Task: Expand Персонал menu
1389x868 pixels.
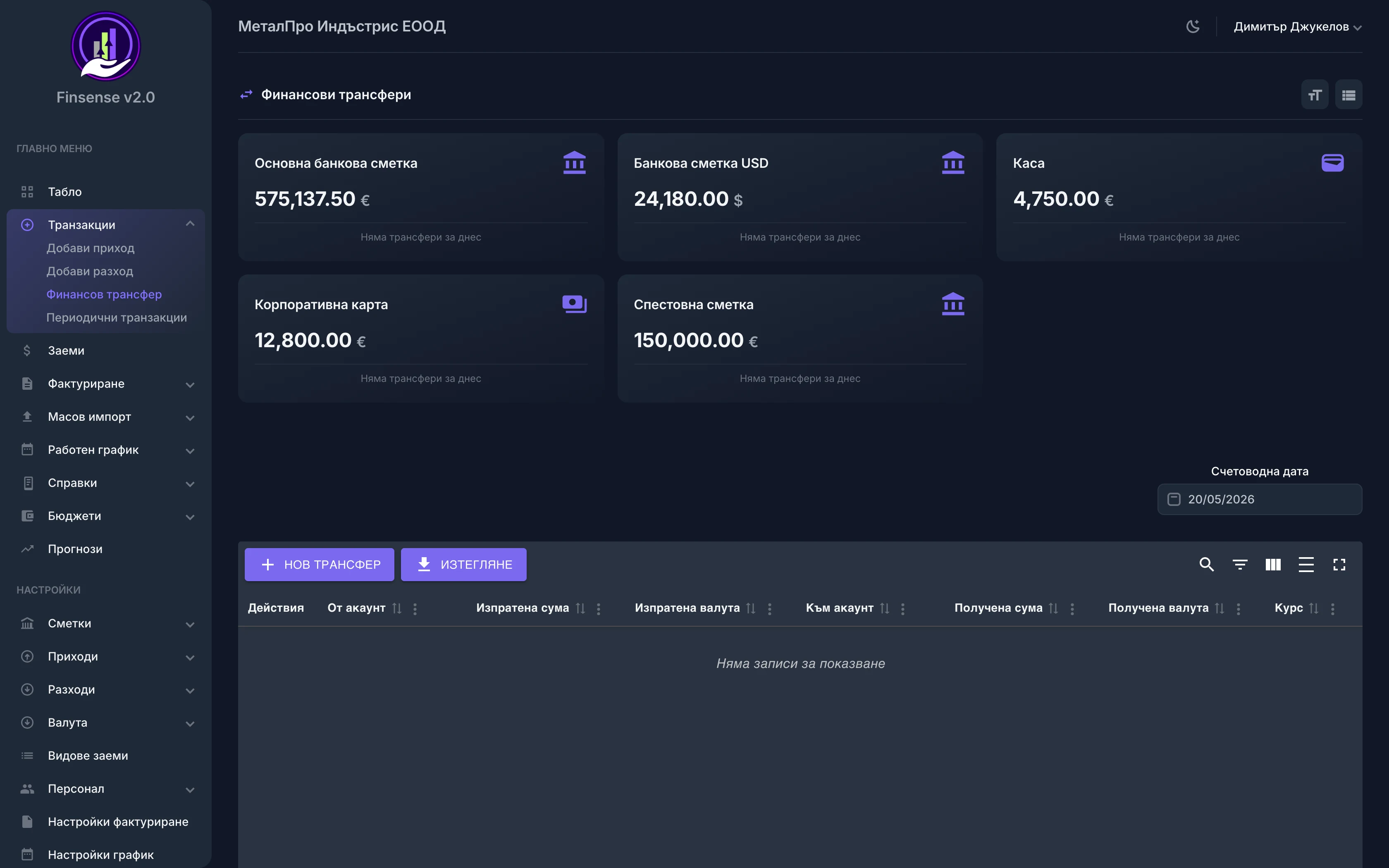Action: click(105, 789)
